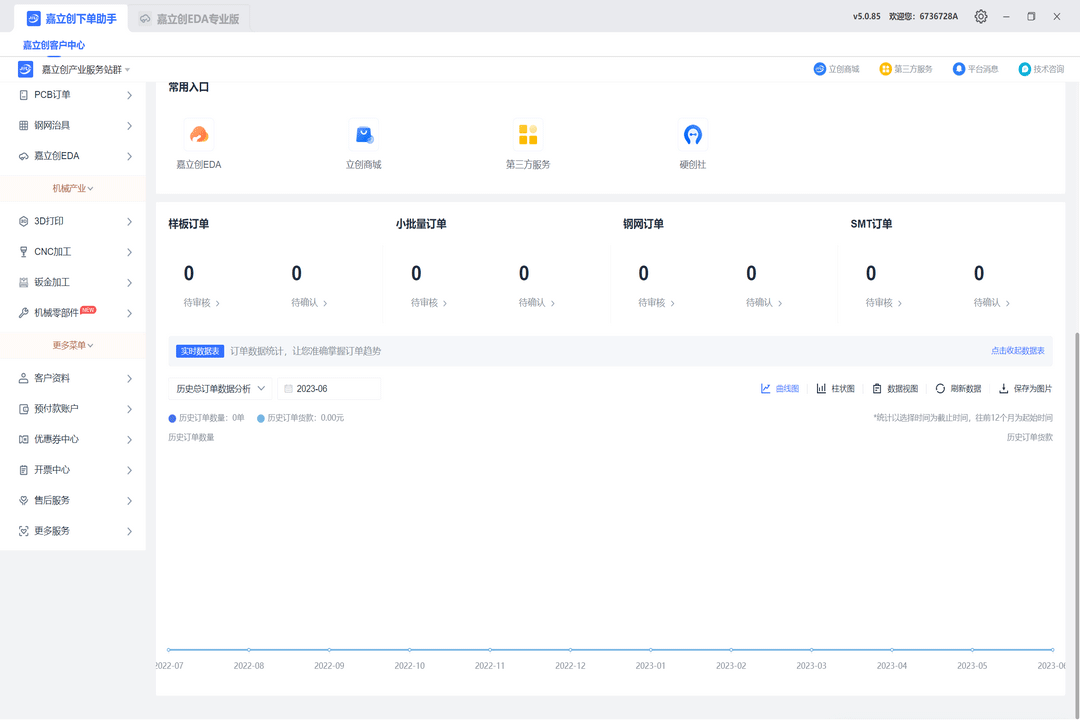This screenshot has width=1080, height=720.
Task: Click the PCB订单 sidebar icon
Action: (x=23, y=95)
